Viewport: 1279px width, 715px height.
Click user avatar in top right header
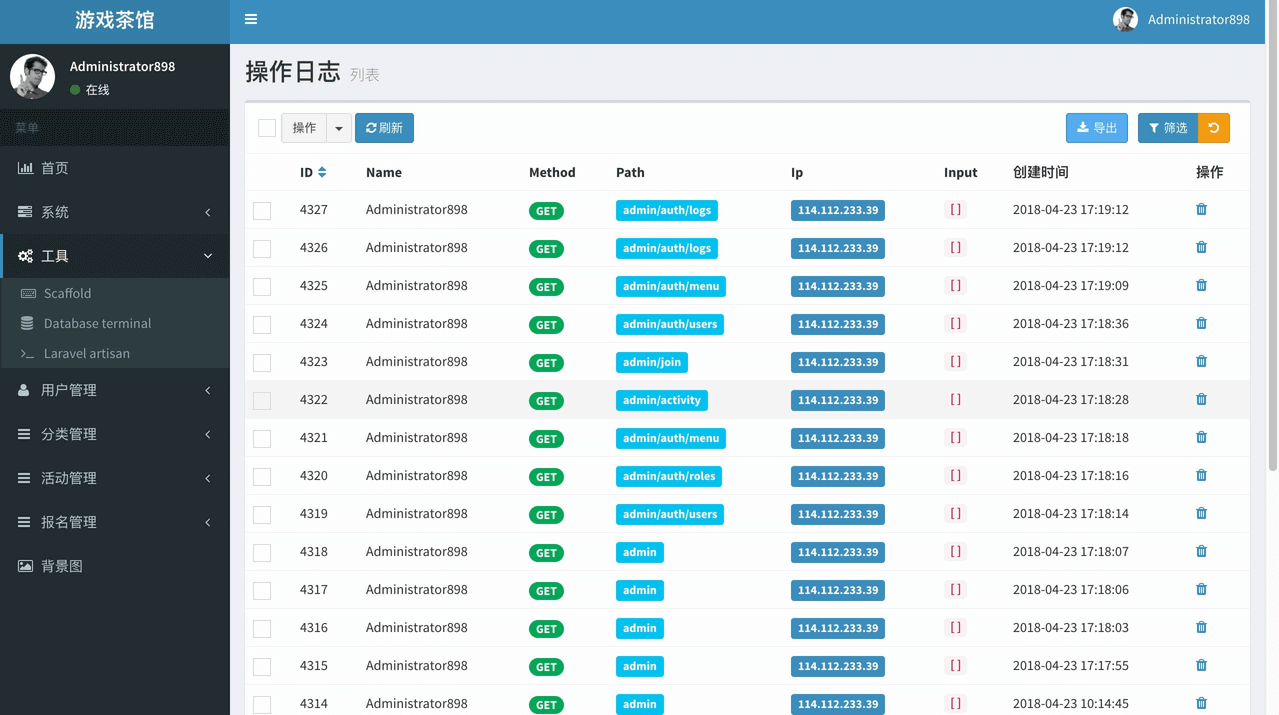click(x=1125, y=20)
